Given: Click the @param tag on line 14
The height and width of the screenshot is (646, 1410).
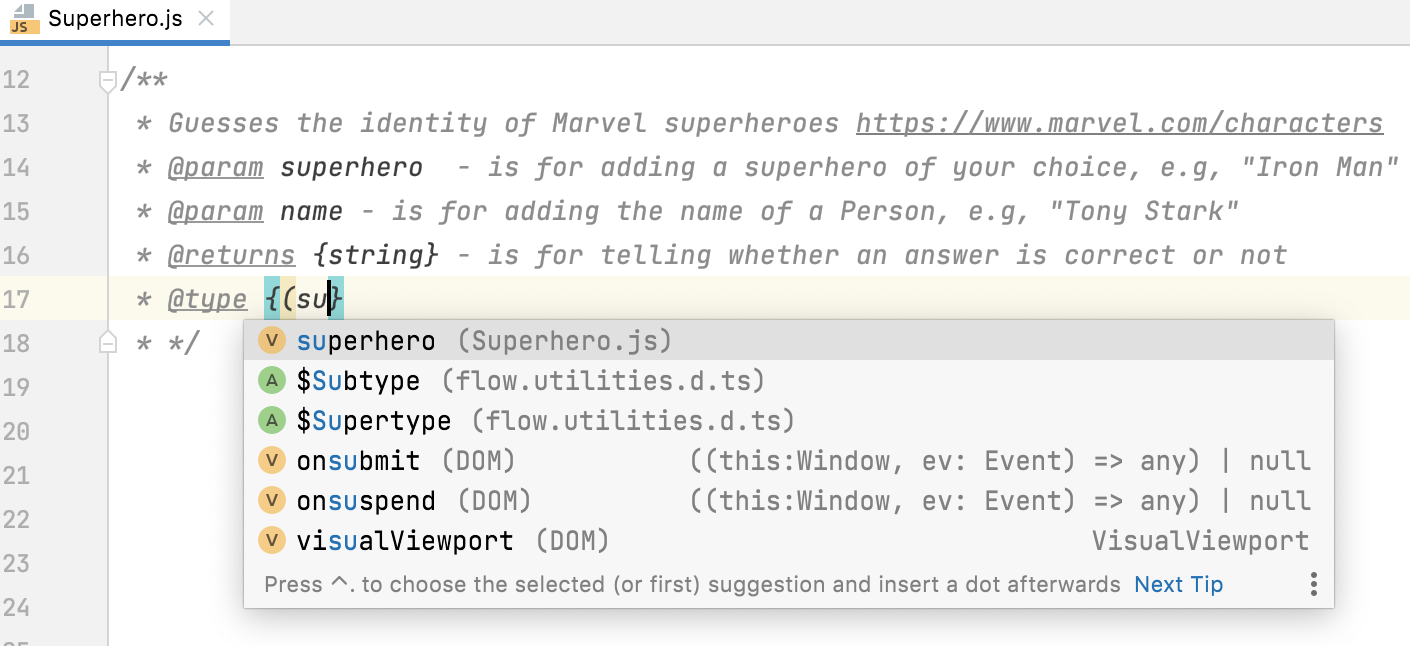Looking at the screenshot, I should tap(216, 166).
